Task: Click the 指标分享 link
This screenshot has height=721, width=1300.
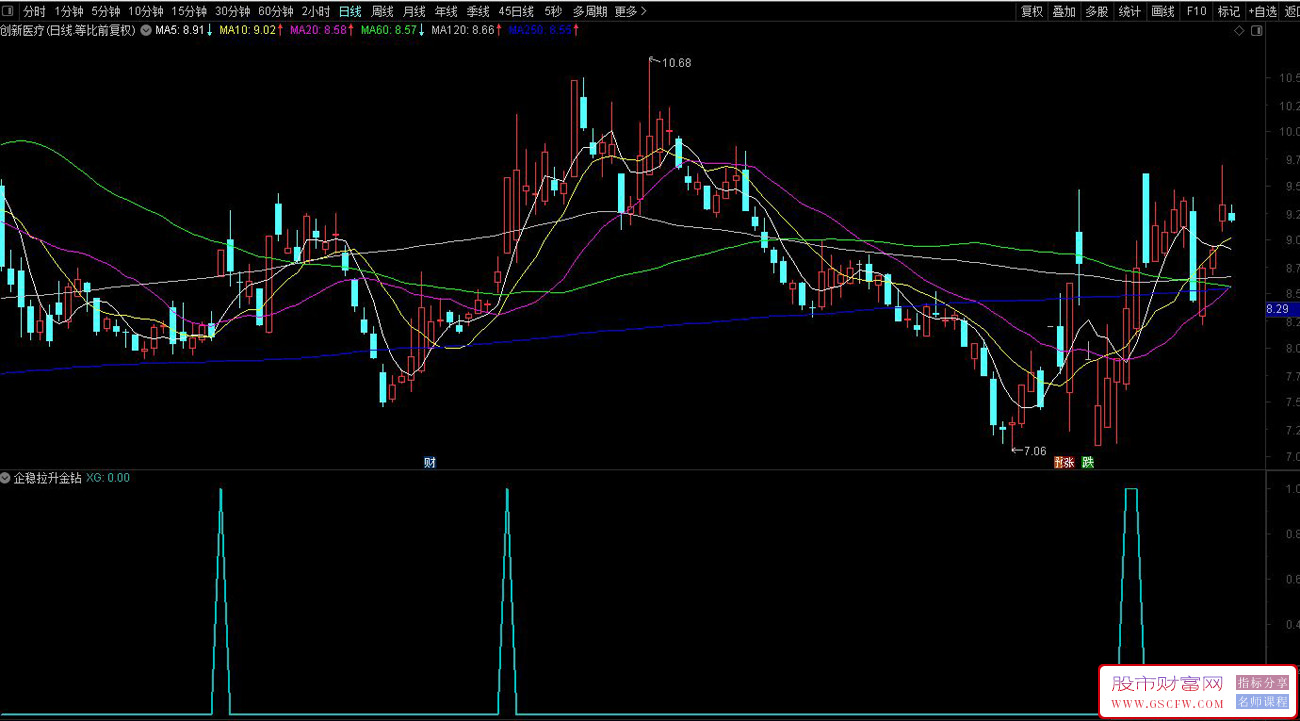Action: 1263,683
